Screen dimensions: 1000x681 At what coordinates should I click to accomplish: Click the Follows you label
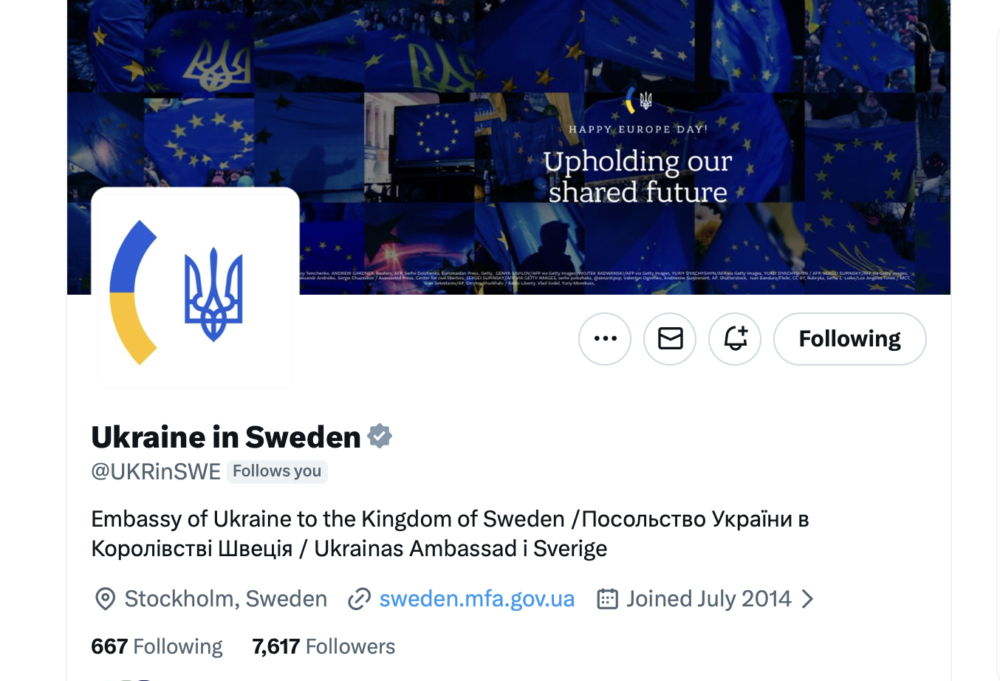coord(277,472)
